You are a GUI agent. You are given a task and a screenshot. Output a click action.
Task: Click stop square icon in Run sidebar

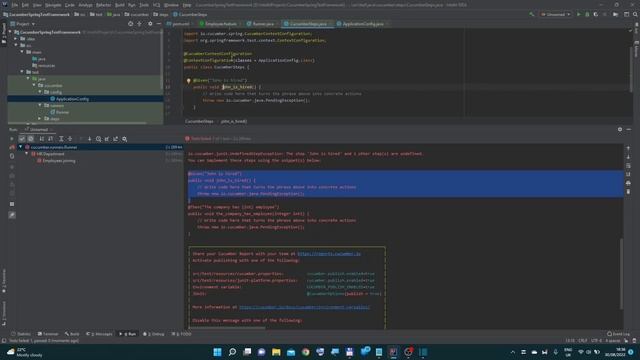pos(12,204)
